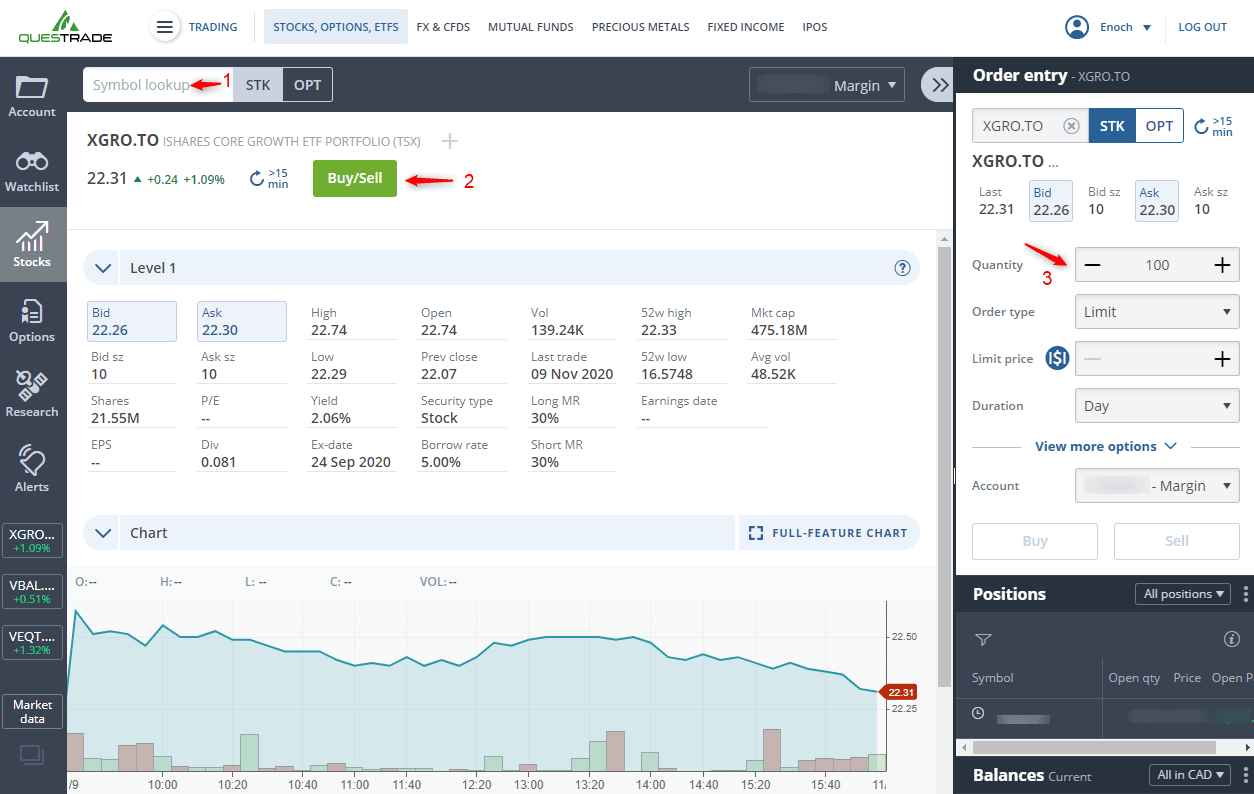Switch order entry to OPT mode
Image resolution: width=1254 pixels, height=794 pixels.
1159,125
